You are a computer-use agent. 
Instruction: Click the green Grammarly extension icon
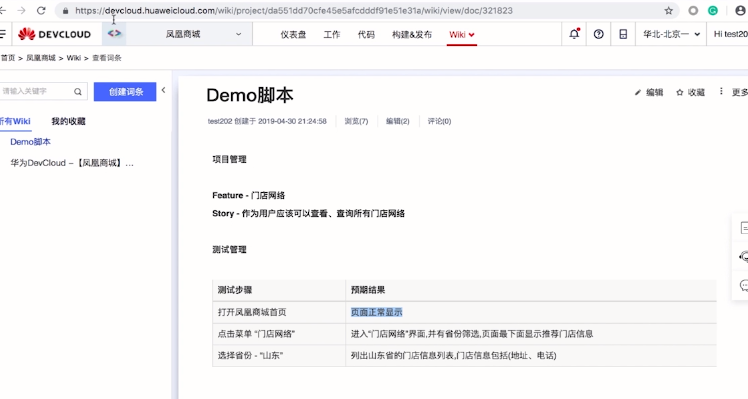713,10
